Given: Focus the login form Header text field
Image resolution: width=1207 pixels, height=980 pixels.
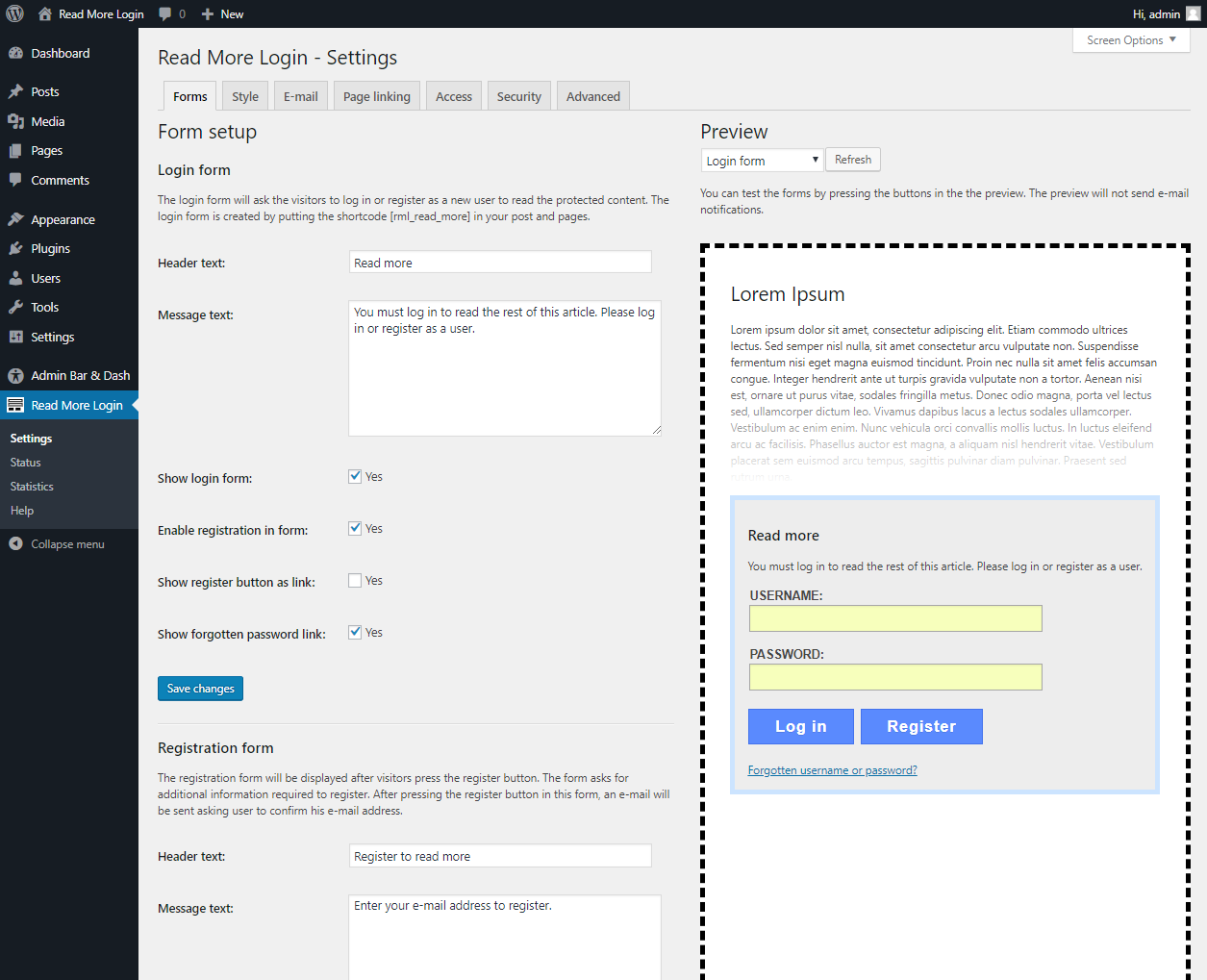Looking at the screenshot, I should 500,263.
